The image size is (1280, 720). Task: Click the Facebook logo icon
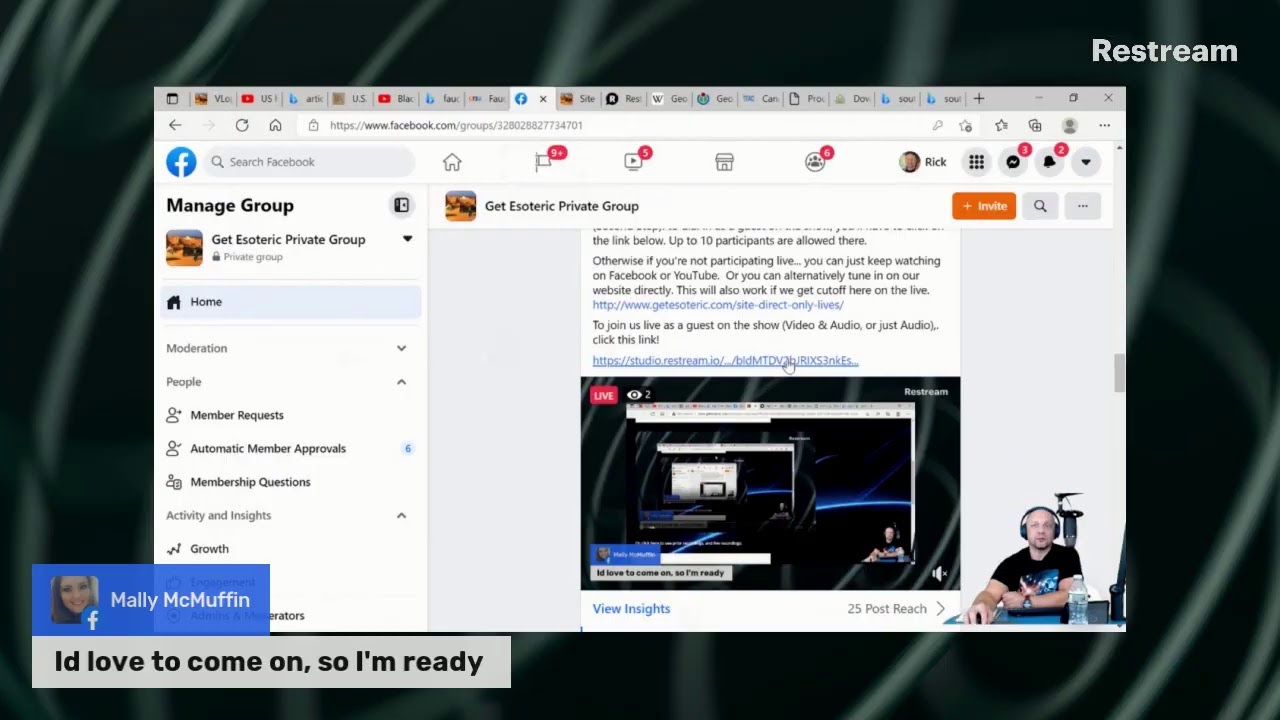pos(181,162)
